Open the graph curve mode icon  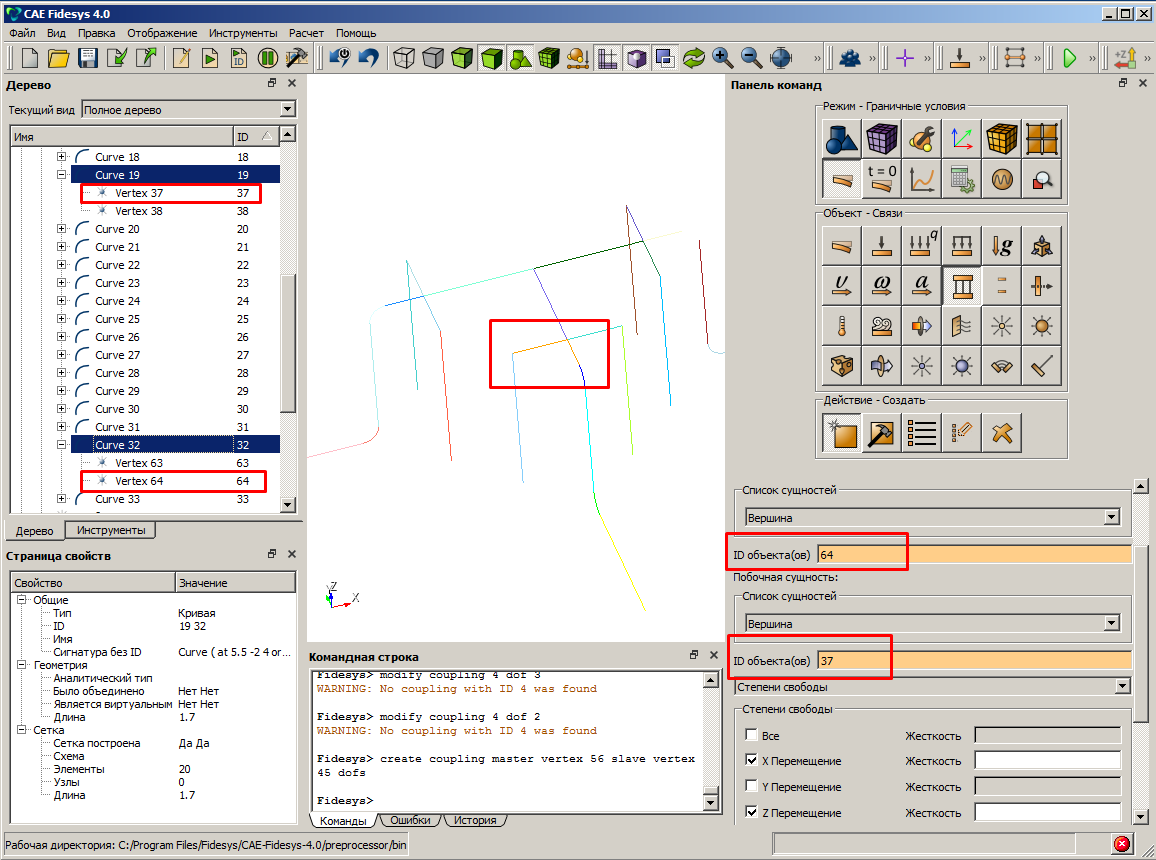click(922, 178)
